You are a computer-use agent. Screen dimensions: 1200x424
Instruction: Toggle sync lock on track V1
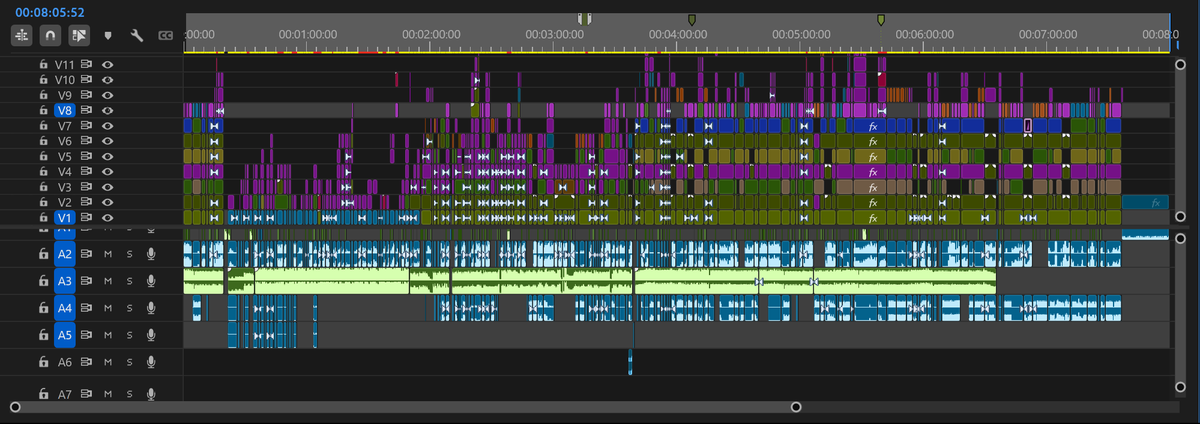click(88, 217)
